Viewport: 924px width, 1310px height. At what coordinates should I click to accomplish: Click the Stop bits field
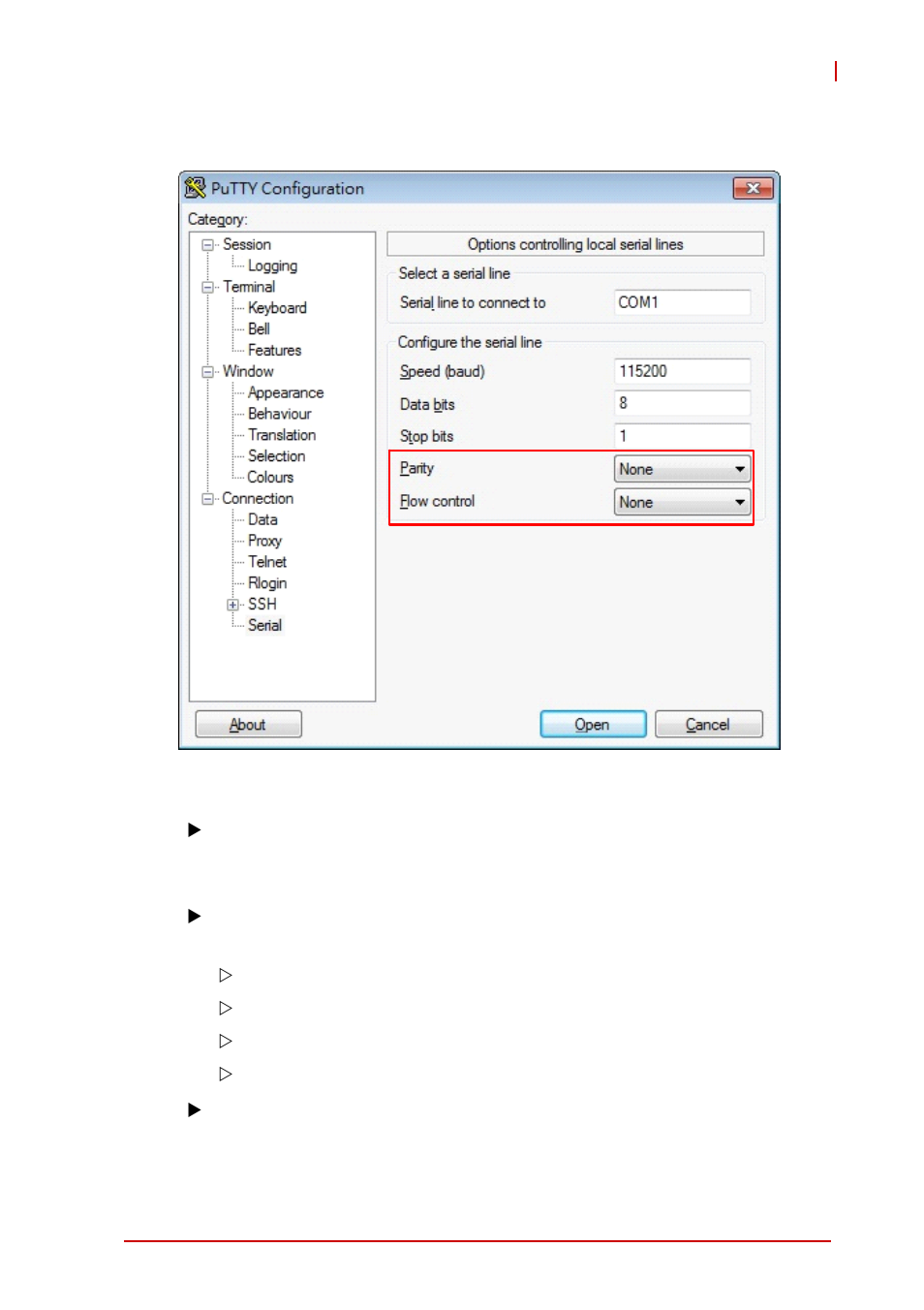682,436
